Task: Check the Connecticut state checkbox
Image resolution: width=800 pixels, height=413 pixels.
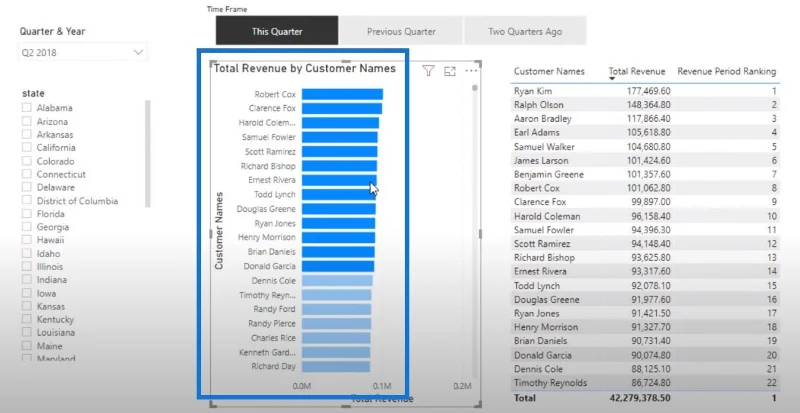Action: pyautogui.click(x=27, y=174)
